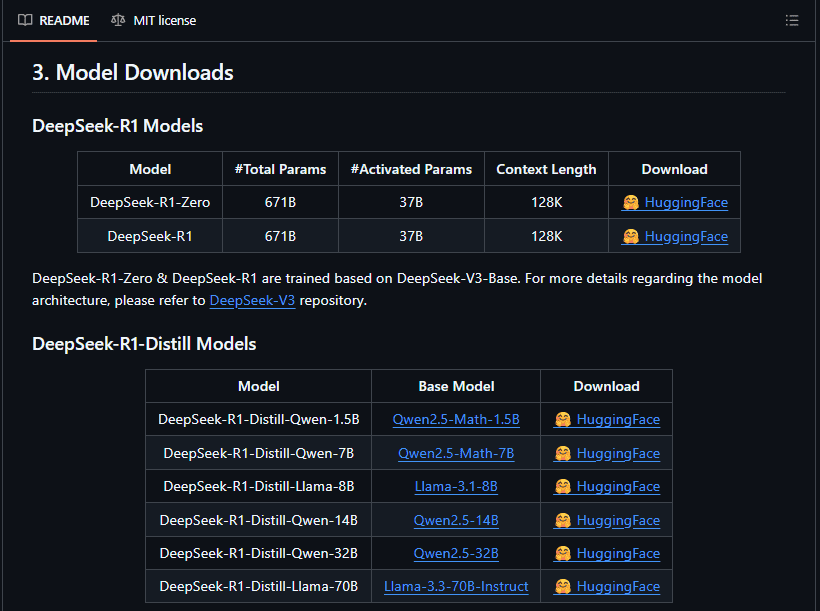
Task: Select '128K' in the DeepSeek-R1-Zero row
Action: (x=546, y=202)
